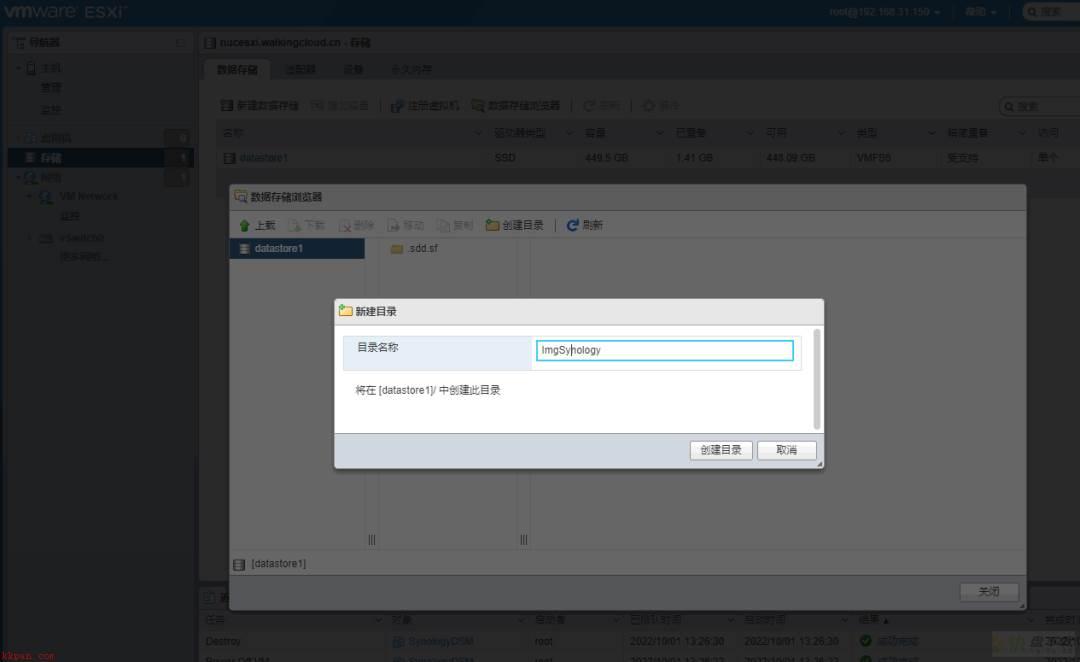
Task: Close the datastore browser with 关闭 button
Action: point(988,591)
